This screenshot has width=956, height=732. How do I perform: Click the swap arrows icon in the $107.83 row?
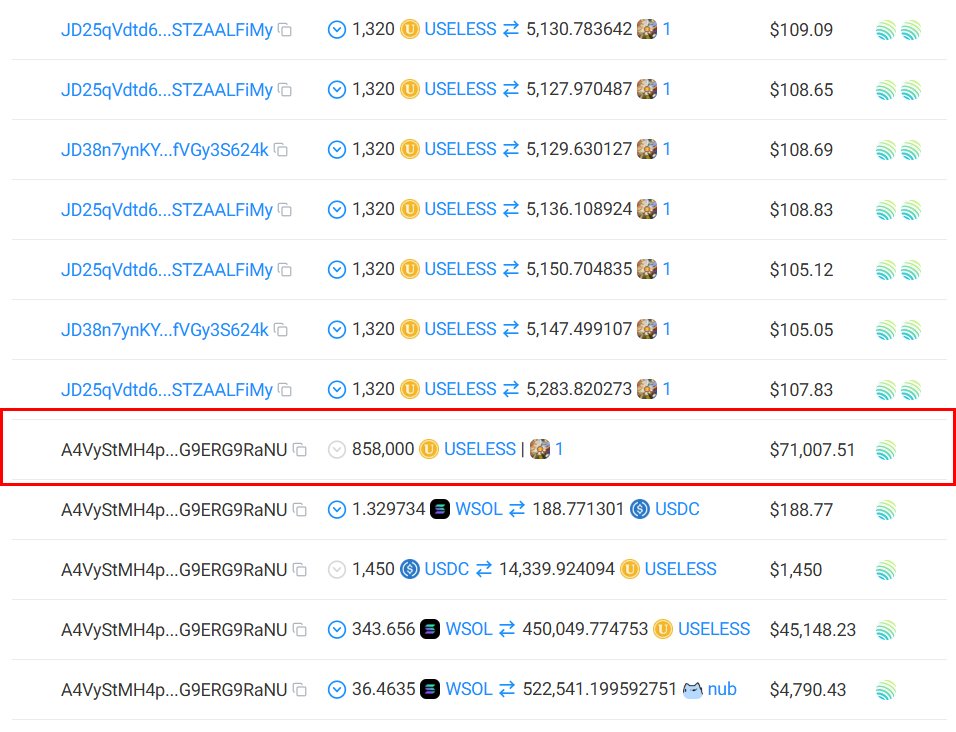[511, 389]
